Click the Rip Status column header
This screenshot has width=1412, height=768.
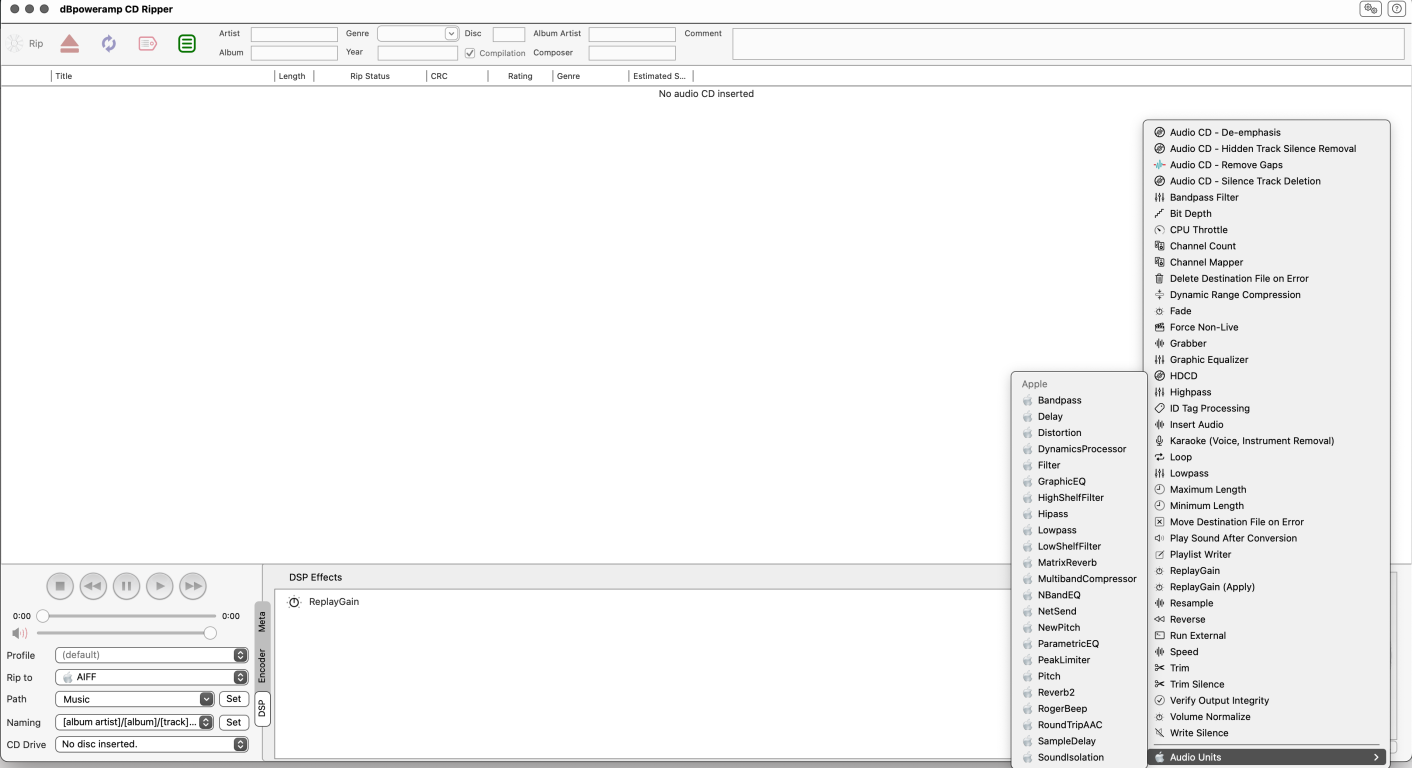tap(370, 76)
